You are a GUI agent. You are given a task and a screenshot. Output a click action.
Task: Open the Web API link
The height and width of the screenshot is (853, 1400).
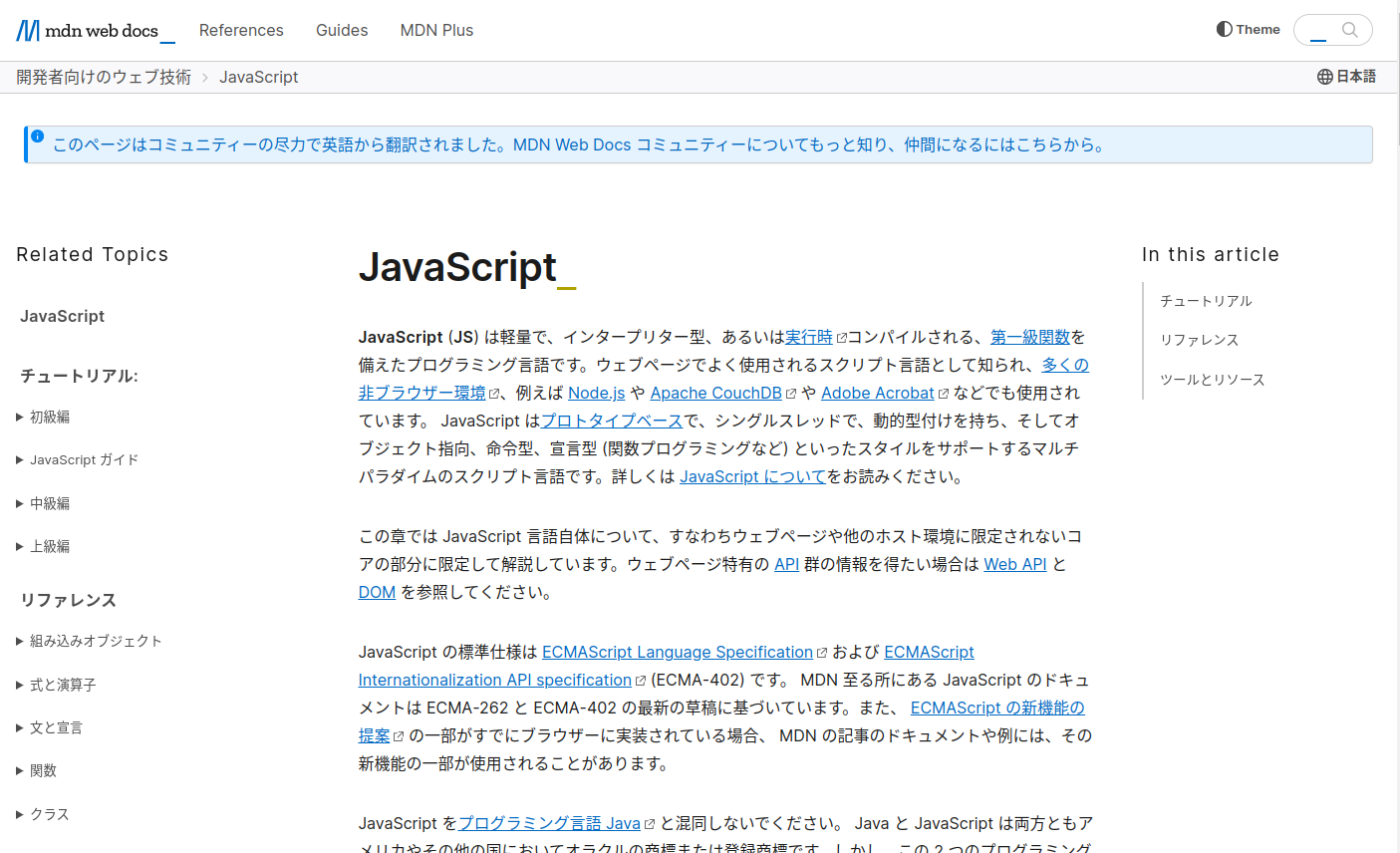tap(1015, 564)
